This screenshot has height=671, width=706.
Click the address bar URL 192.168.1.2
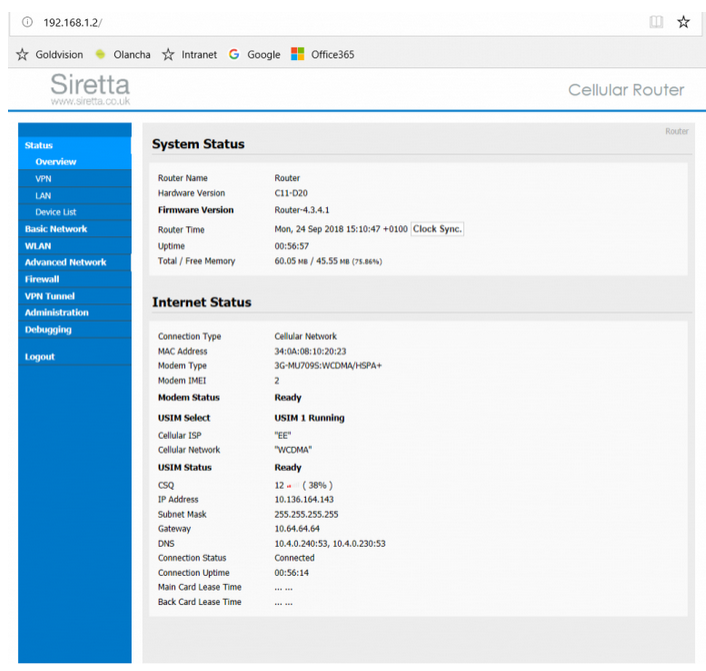[x=72, y=23]
